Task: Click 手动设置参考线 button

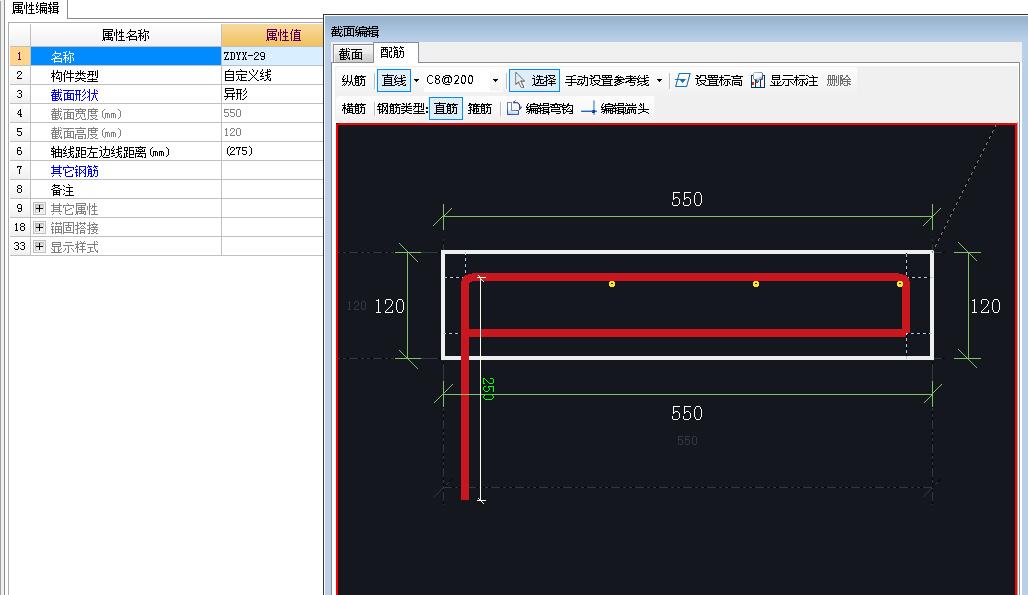Action: [x=607, y=80]
